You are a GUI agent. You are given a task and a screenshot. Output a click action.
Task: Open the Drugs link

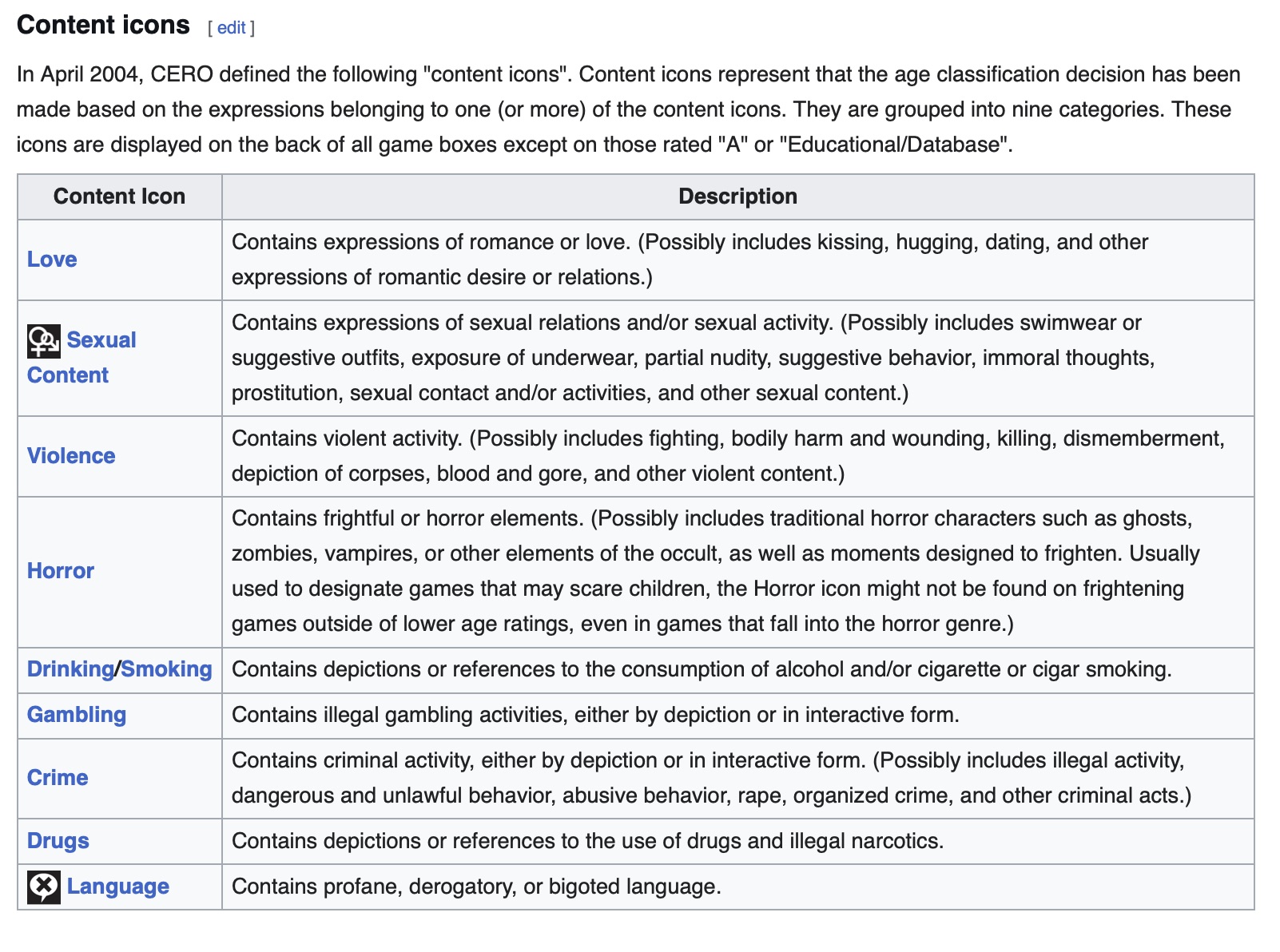point(58,841)
